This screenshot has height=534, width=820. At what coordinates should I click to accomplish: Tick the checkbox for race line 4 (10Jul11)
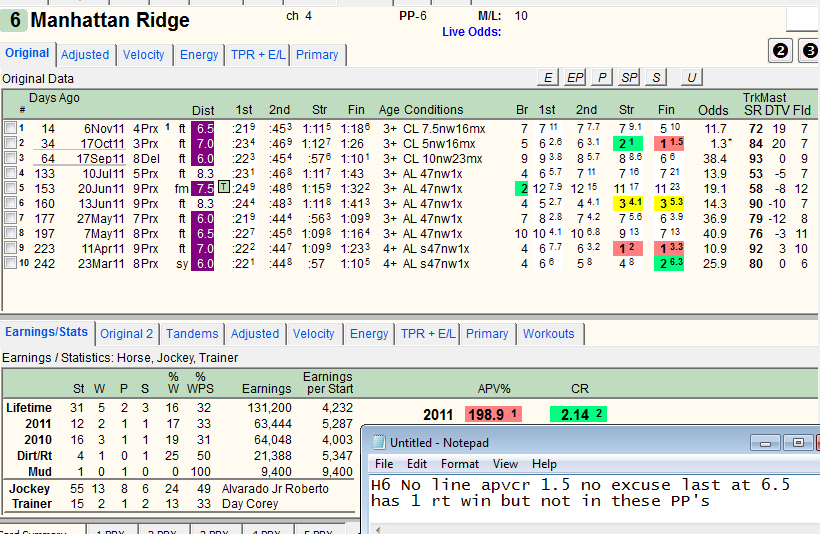pos(10,173)
